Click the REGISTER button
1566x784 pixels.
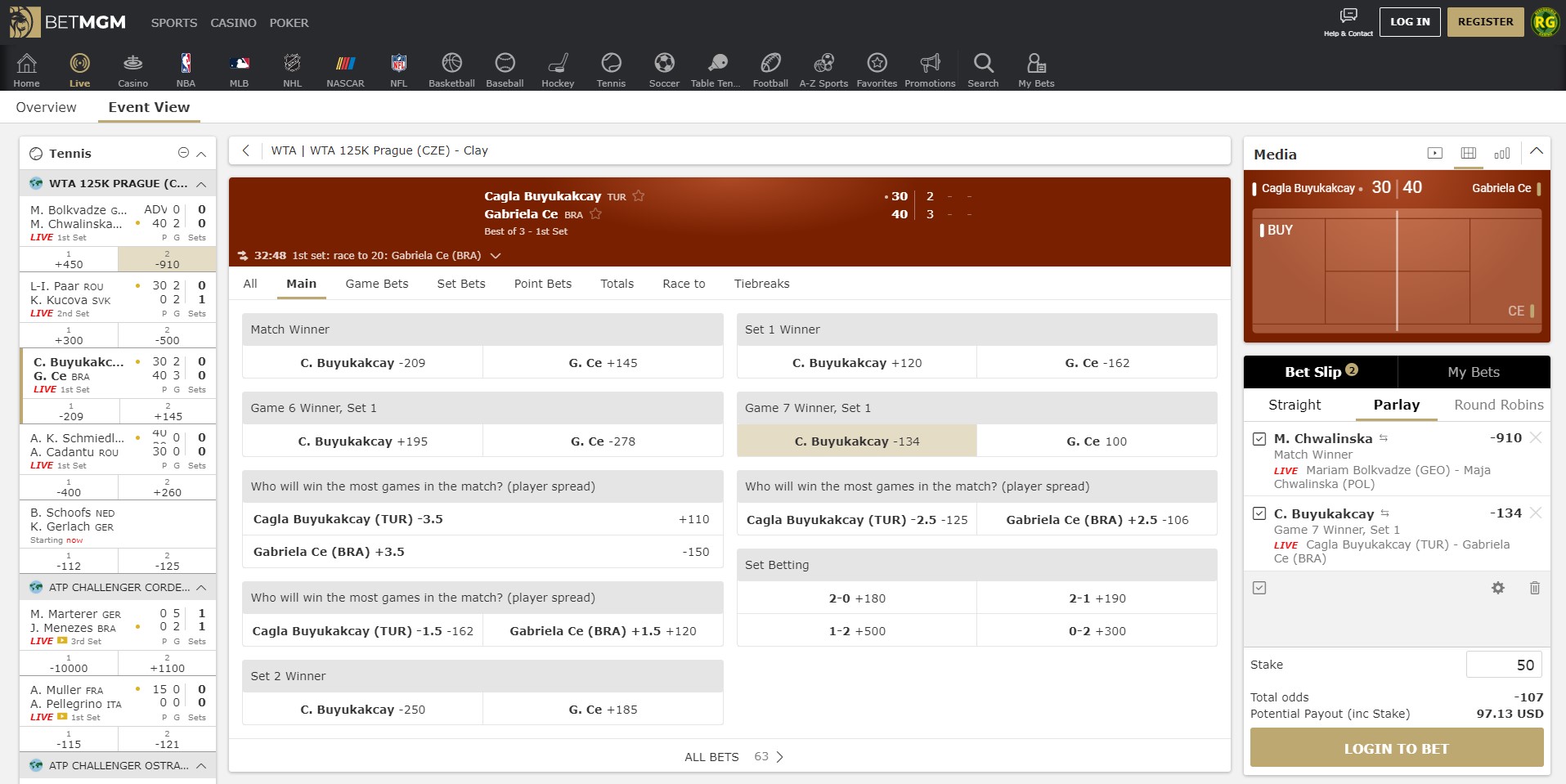pyautogui.click(x=1485, y=22)
